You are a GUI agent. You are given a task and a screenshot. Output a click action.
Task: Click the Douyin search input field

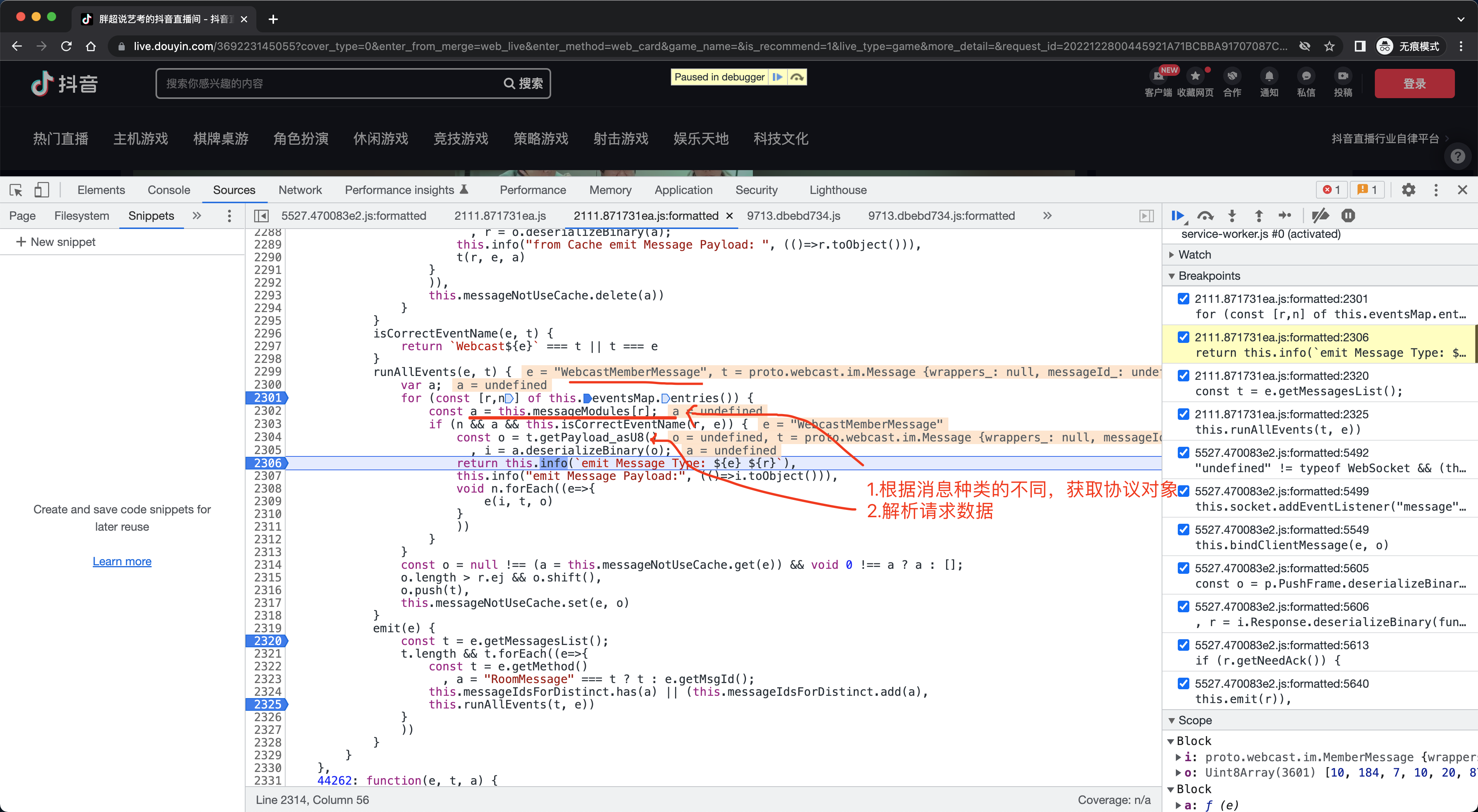330,84
